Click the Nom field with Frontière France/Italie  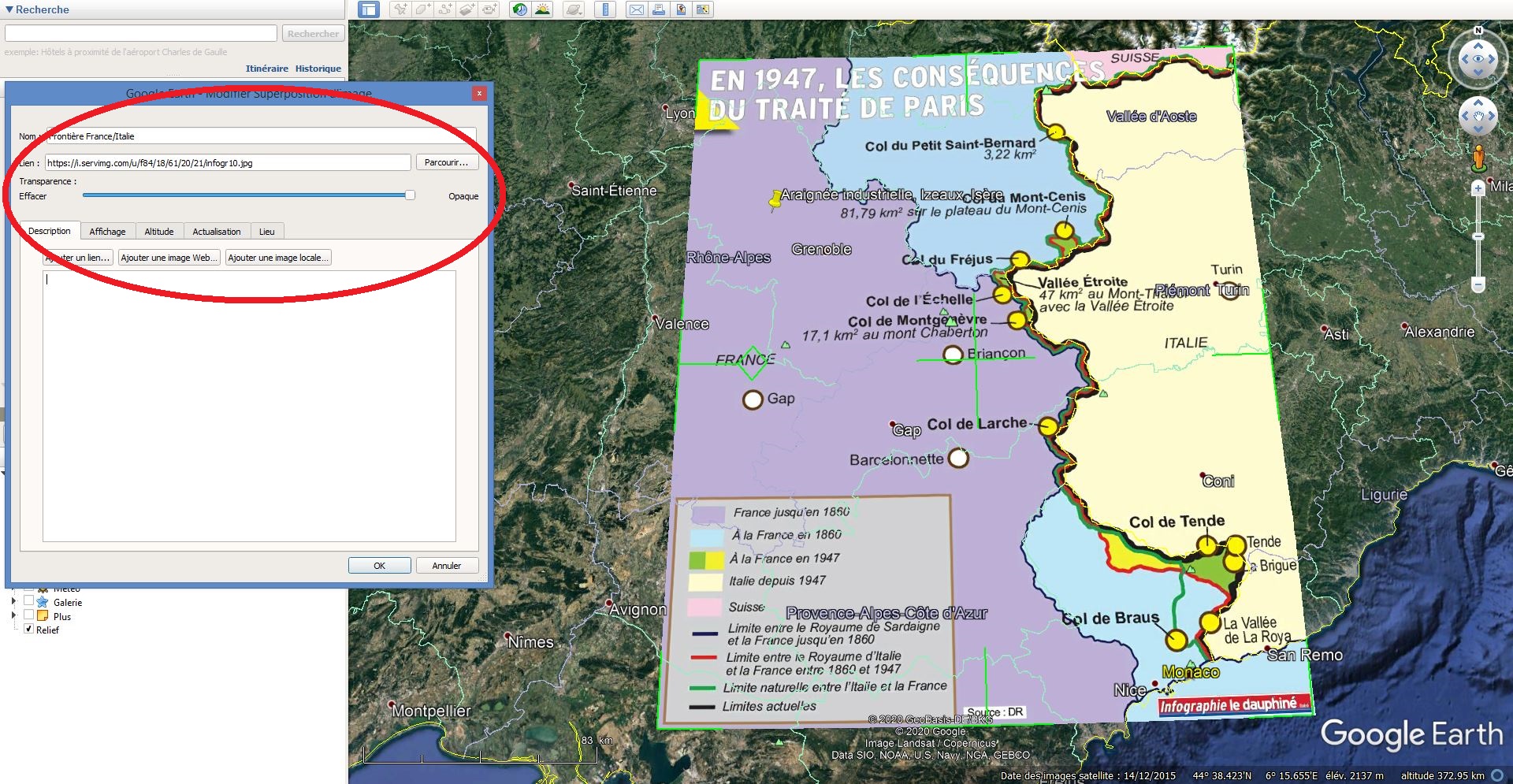point(261,136)
